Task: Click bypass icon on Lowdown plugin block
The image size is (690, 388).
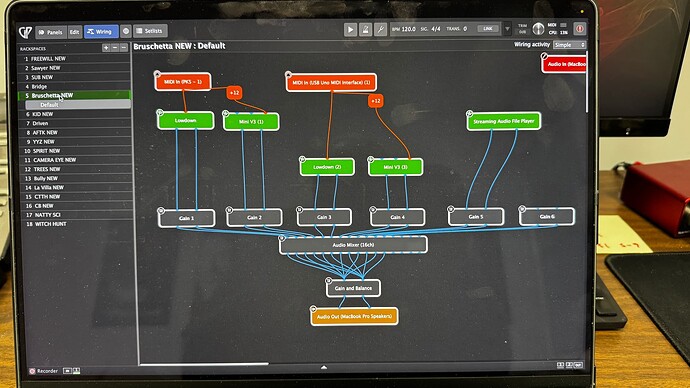Action: tap(160, 113)
